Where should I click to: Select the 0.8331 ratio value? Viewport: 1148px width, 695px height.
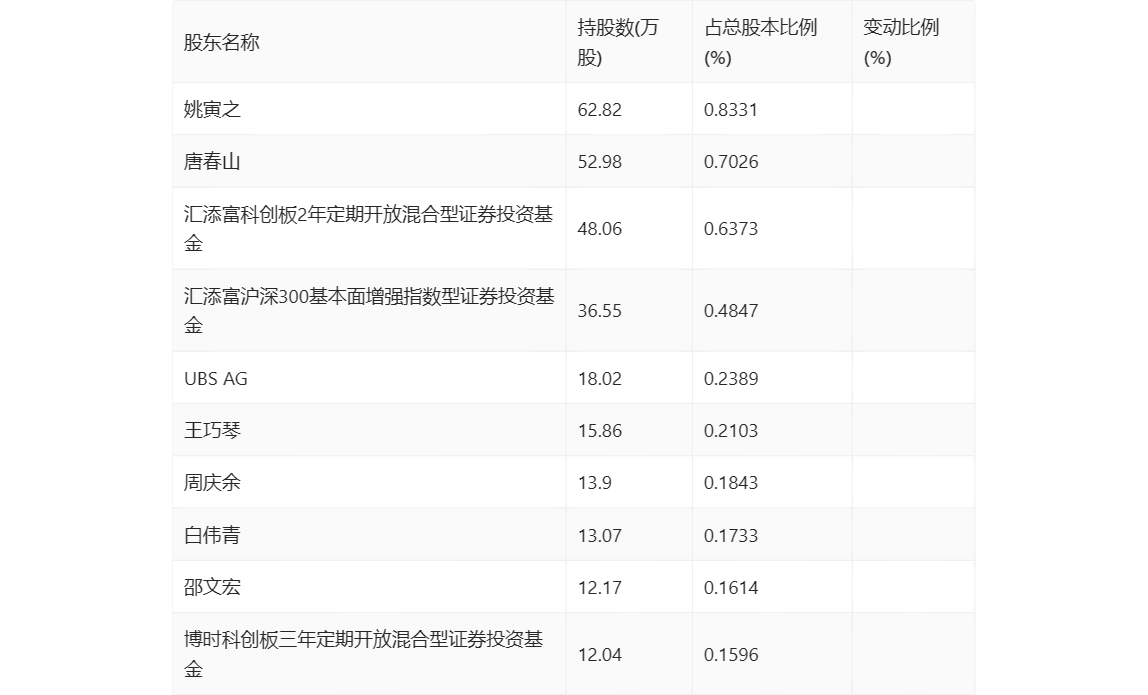click(x=730, y=110)
